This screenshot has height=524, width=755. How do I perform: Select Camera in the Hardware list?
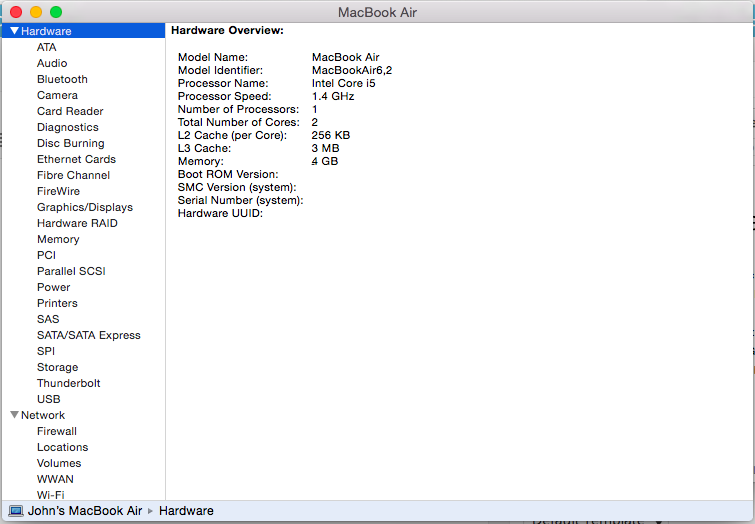(x=57, y=95)
